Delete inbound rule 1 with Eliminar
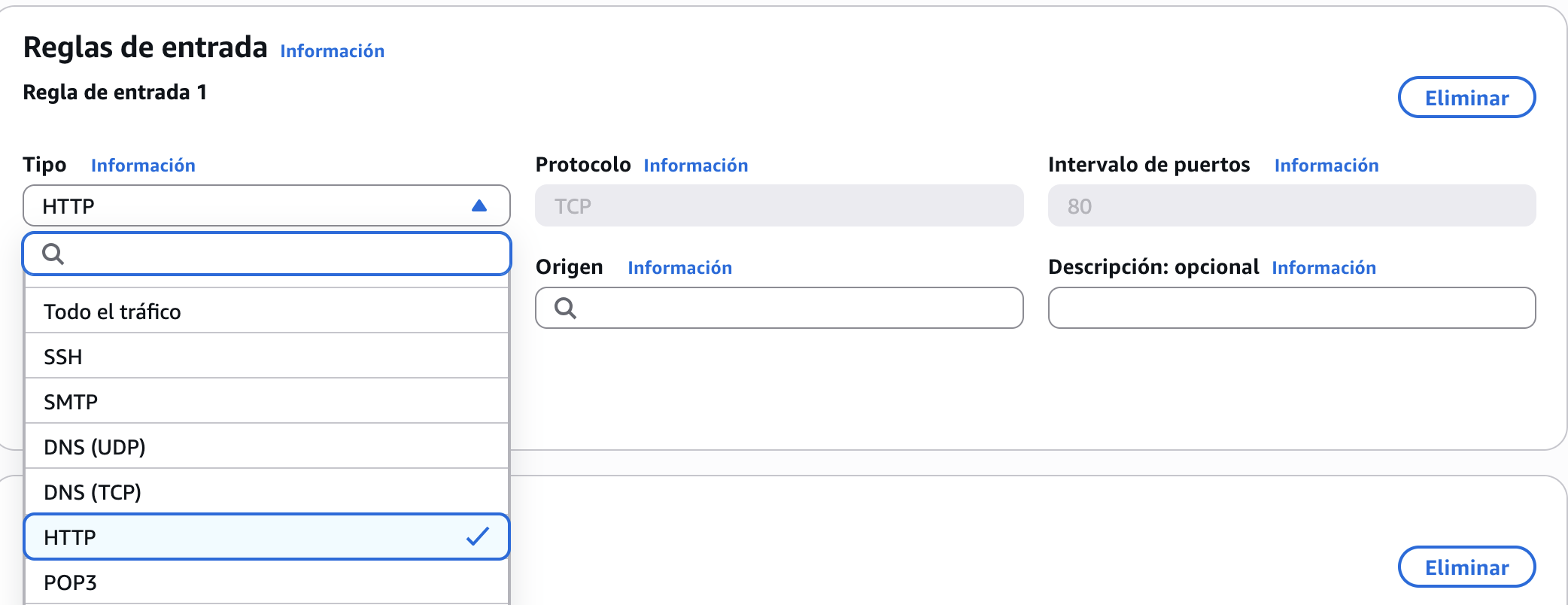Image resolution: width=1568 pixels, height=605 pixels. pos(1466,98)
